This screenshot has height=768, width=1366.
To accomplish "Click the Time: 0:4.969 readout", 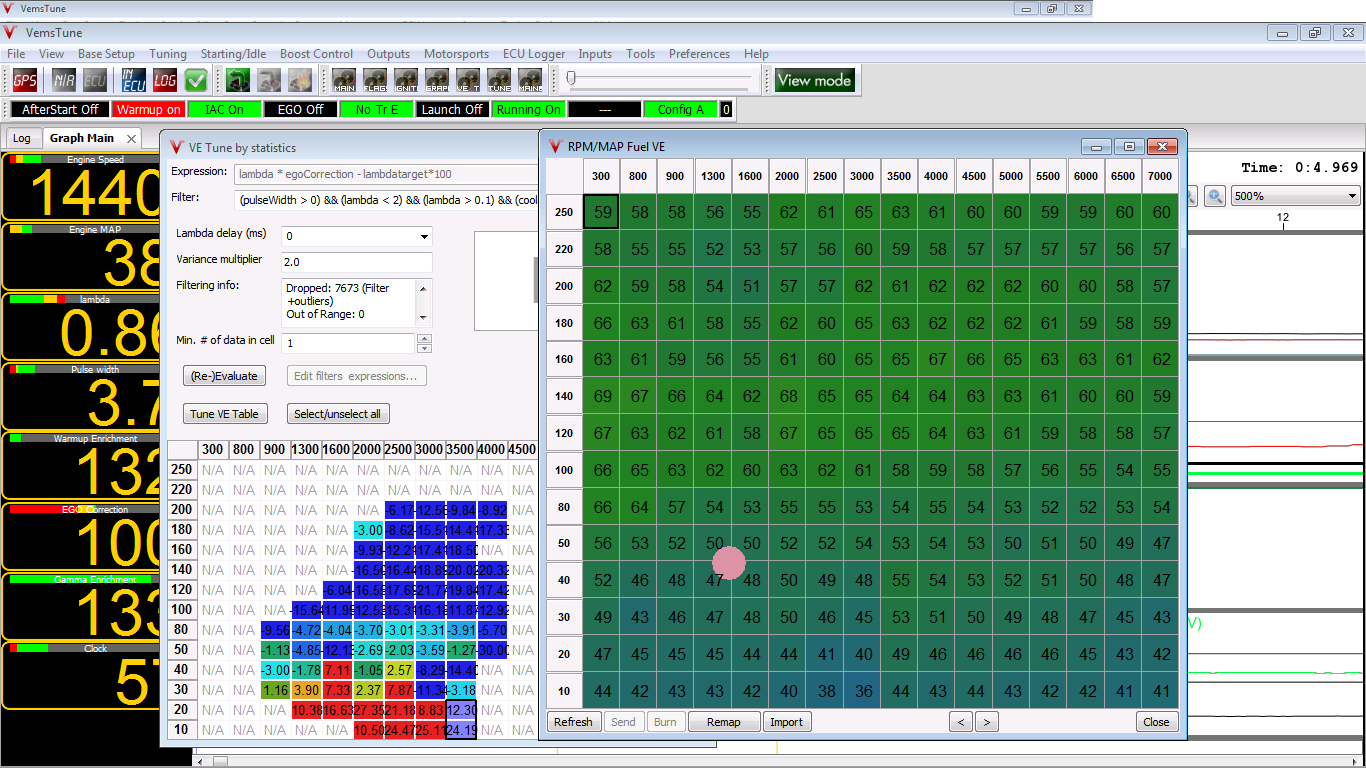I will coord(1300,167).
